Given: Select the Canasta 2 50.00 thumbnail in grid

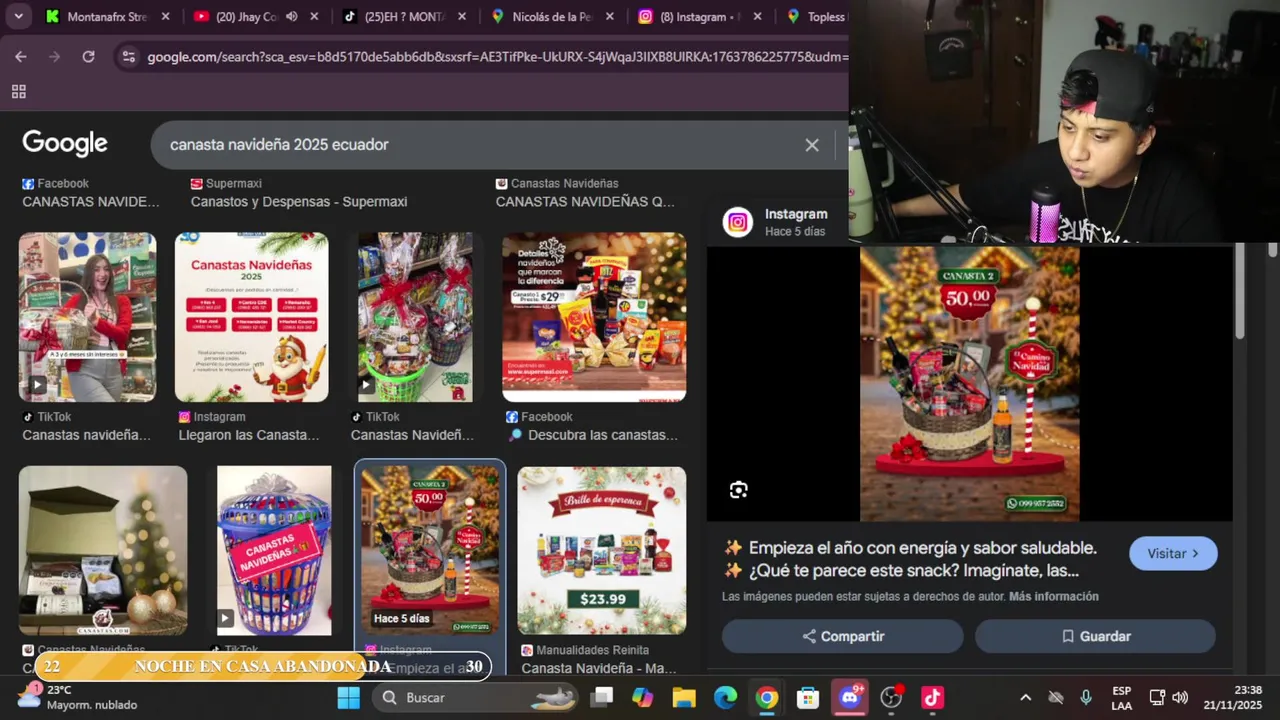Looking at the screenshot, I should (430, 550).
